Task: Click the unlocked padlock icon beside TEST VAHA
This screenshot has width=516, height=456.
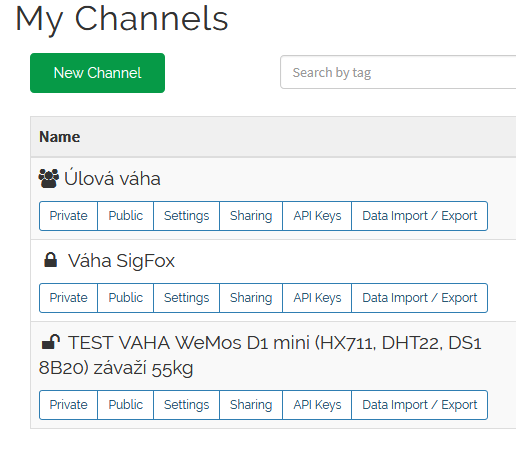Action: 51,342
